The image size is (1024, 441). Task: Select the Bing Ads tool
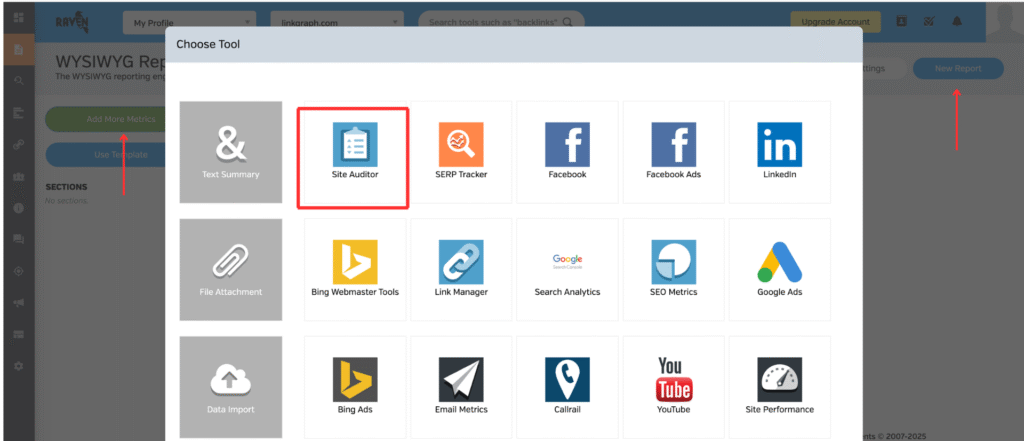pyautogui.click(x=355, y=387)
